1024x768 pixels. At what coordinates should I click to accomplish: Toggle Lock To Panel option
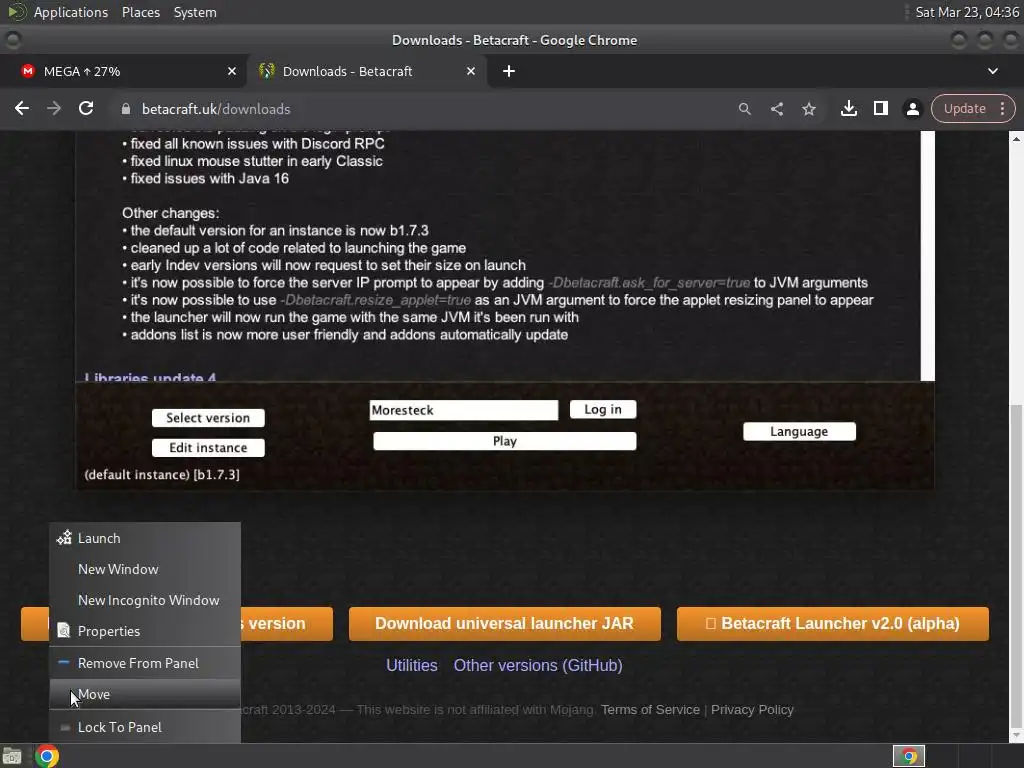[x=145, y=727]
